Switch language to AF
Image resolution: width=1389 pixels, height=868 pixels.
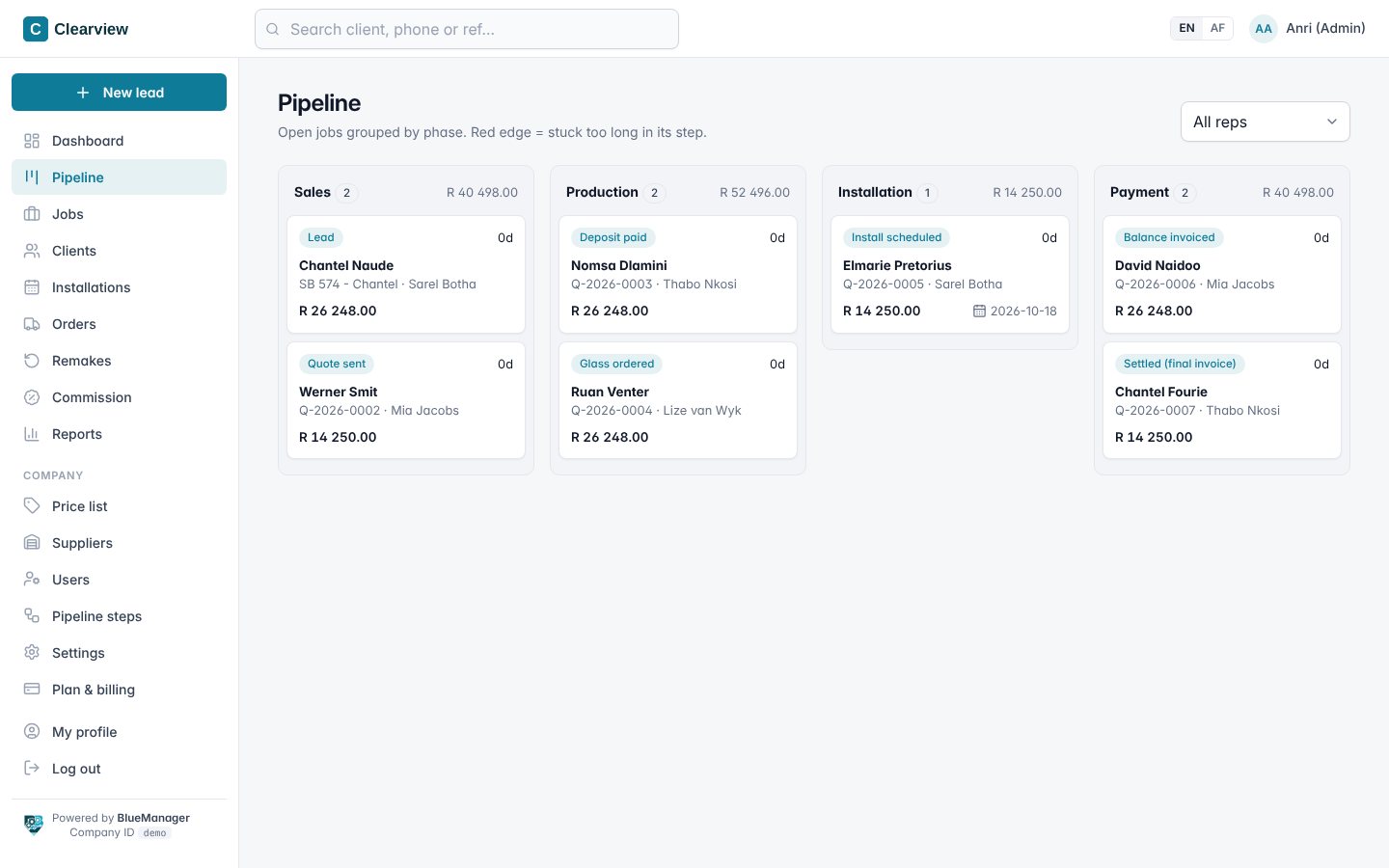pyautogui.click(x=1217, y=28)
